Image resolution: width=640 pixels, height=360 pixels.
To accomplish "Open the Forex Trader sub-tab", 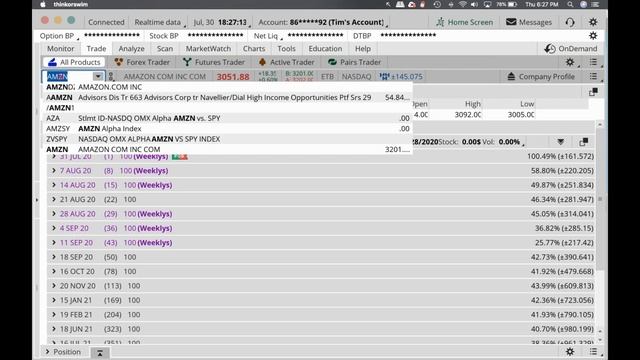I will (142, 62).
